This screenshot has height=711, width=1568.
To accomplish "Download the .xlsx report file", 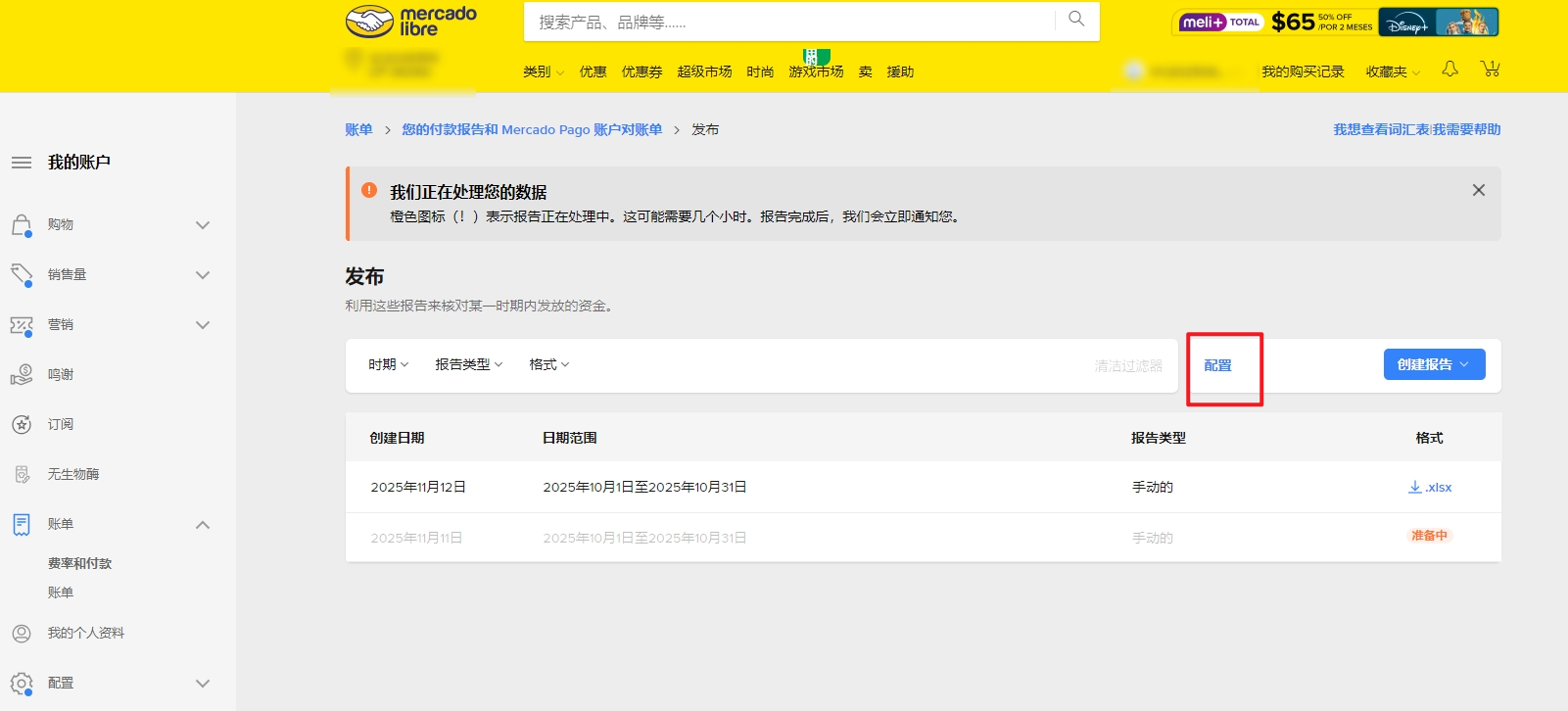I will point(1430,487).
